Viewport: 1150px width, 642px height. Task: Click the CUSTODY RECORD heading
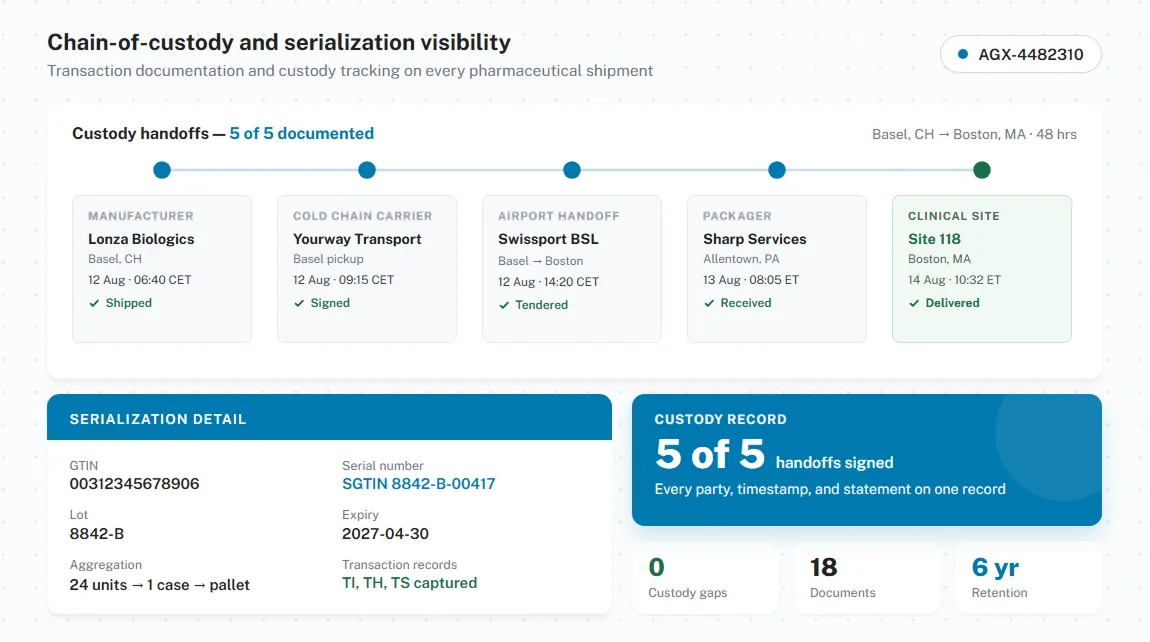pos(720,419)
